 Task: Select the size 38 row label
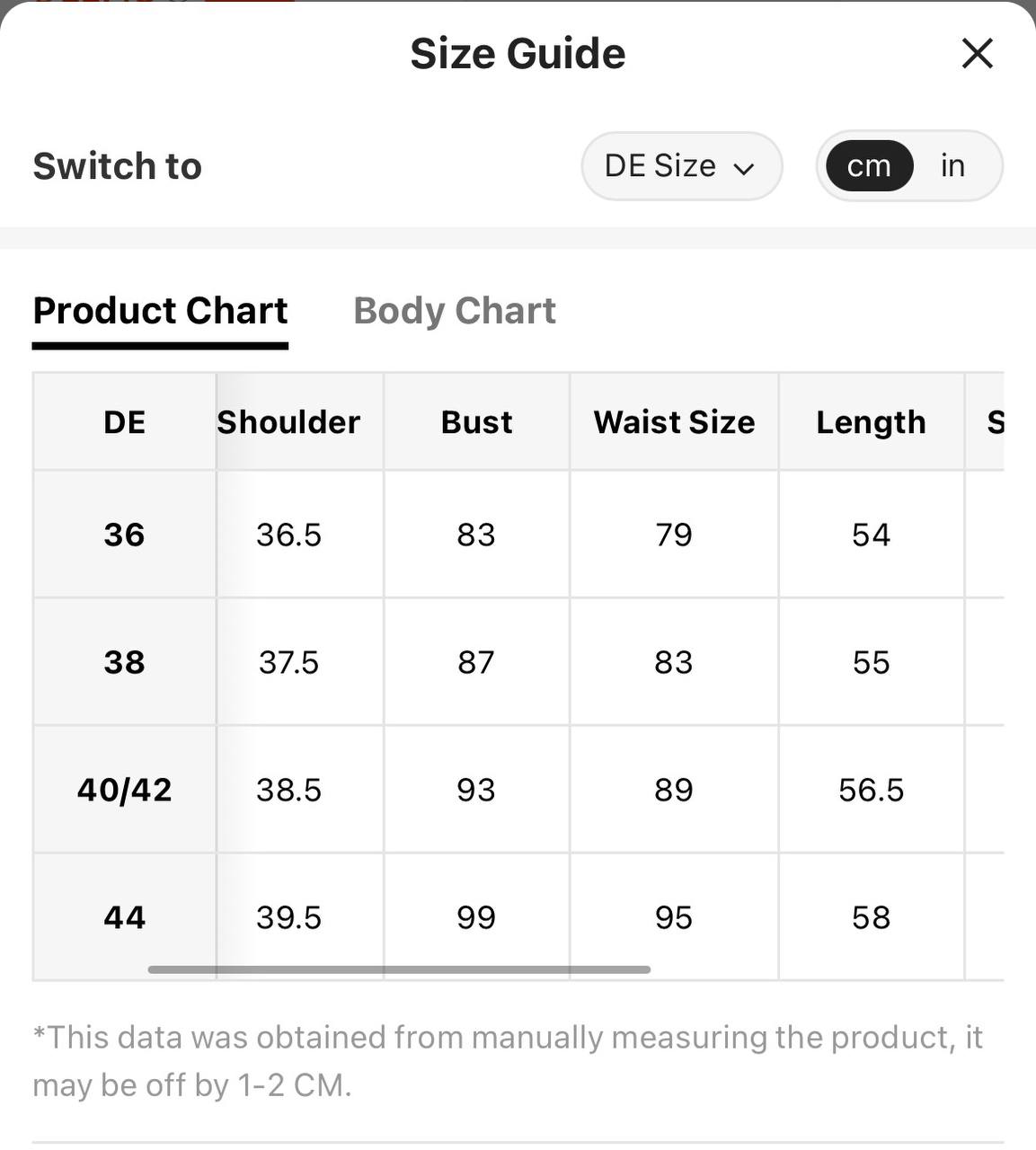(125, 662)
